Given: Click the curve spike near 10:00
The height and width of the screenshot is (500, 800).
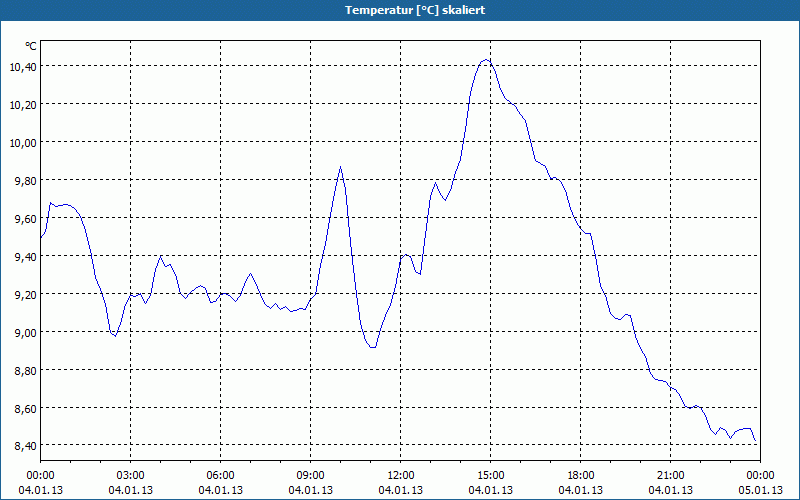Looking at the screenshot, I should 340,167.
